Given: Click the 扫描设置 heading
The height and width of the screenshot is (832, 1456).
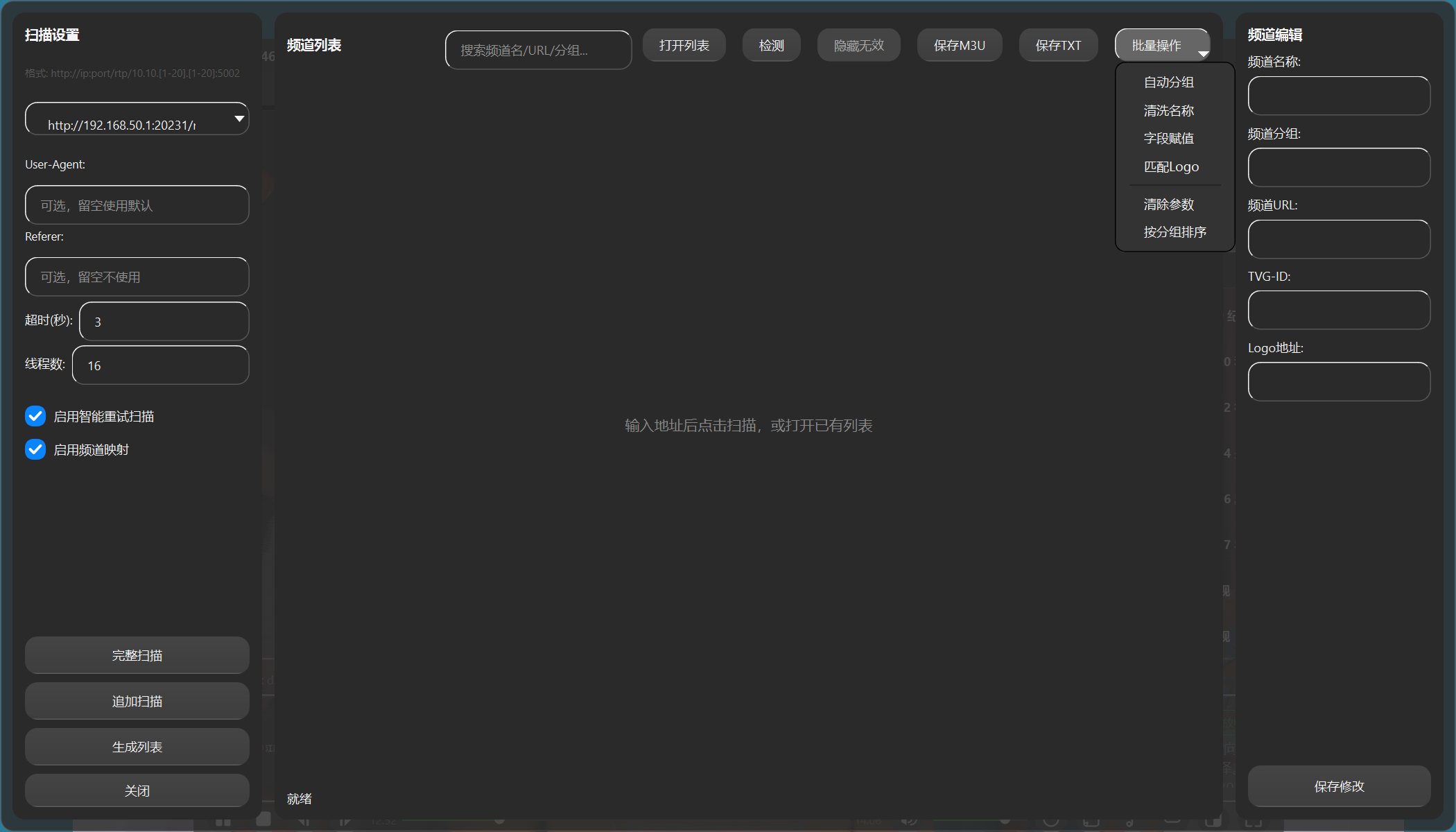Looking at the screenshot, I should (52, 35).
